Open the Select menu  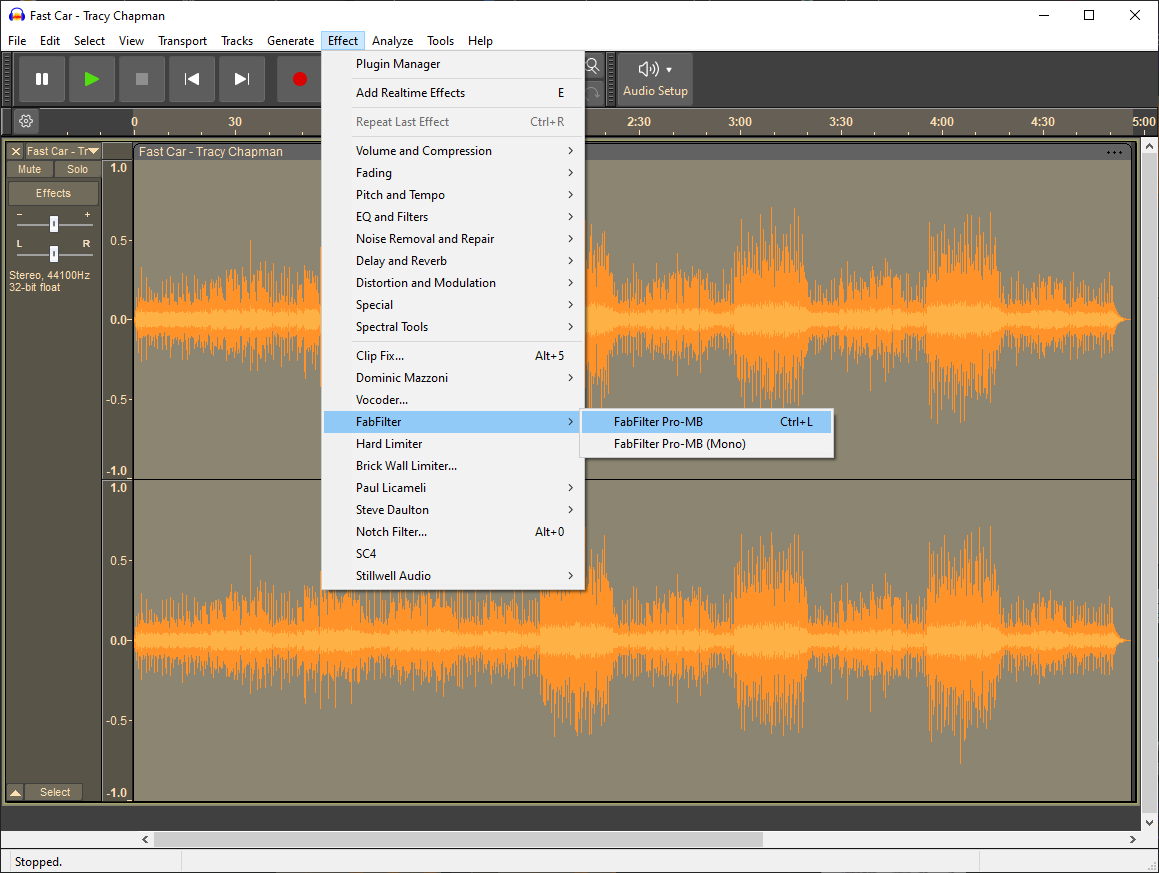tap(89, 41)
